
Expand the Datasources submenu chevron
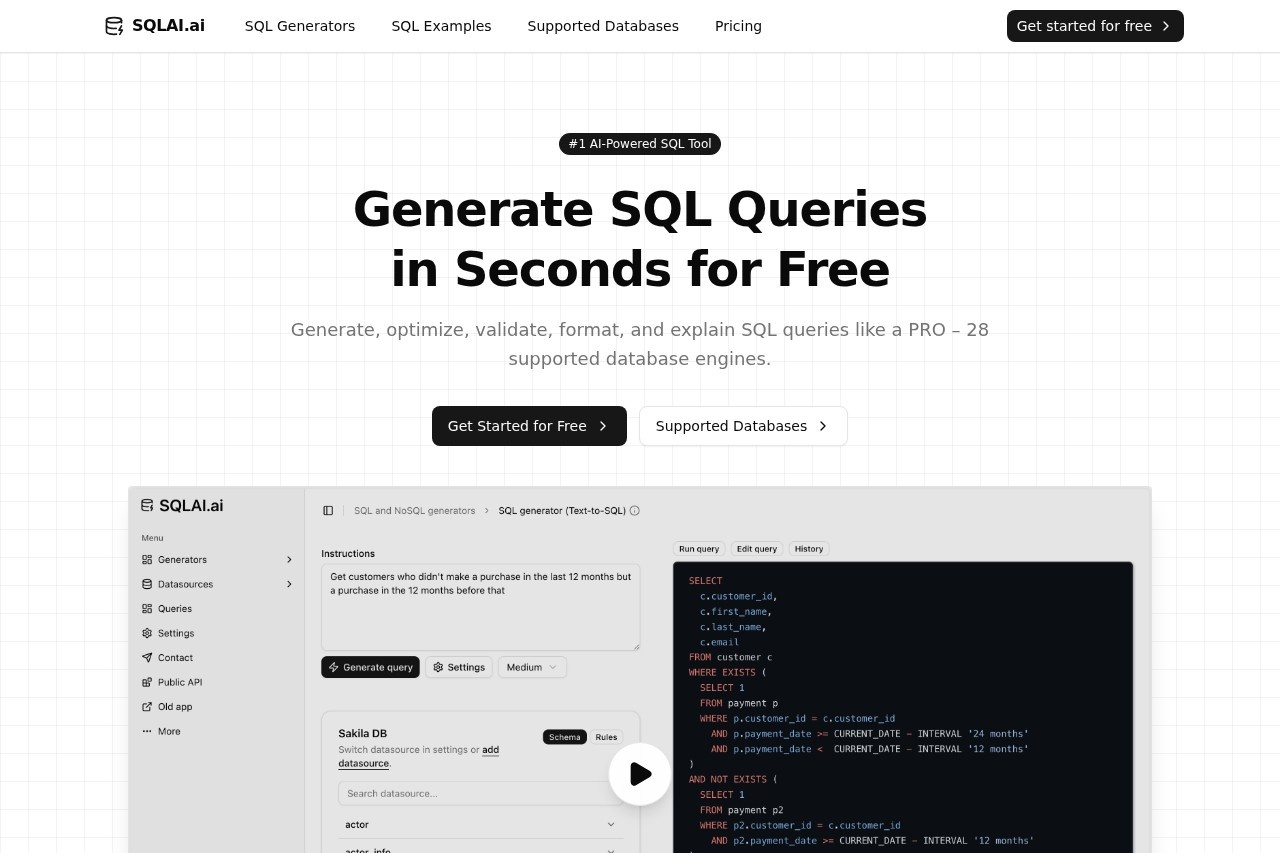pyautogui.click(x=289, y=584)
